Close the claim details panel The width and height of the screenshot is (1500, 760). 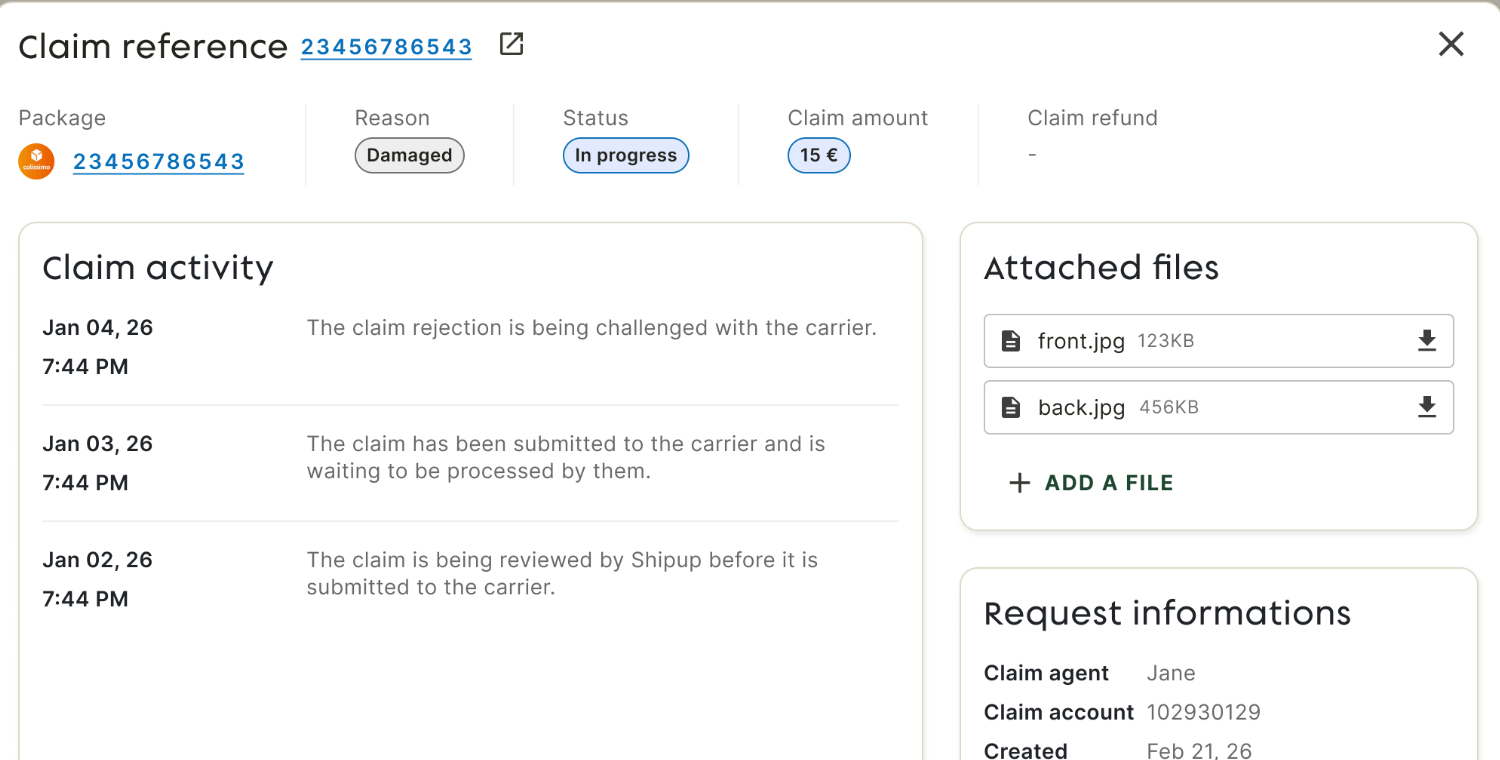(x=1450, y=44)
